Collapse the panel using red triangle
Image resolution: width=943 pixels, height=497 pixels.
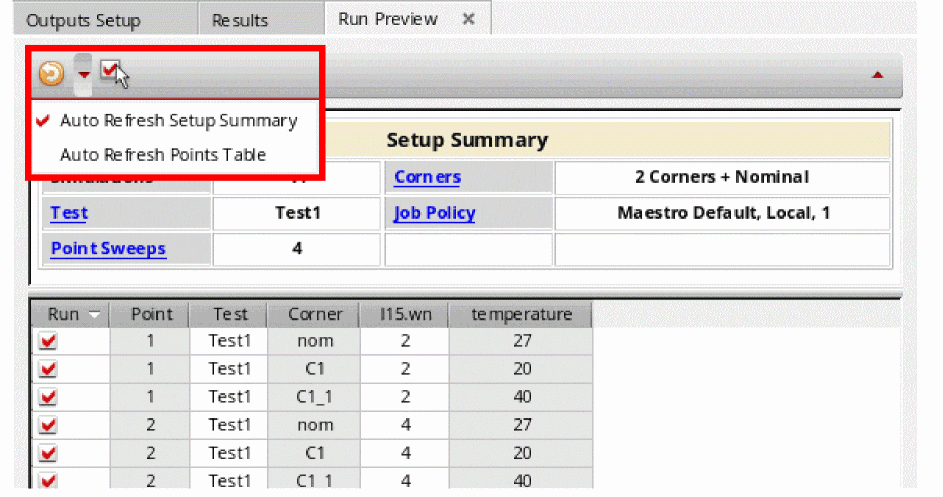(x=878, y=75)
